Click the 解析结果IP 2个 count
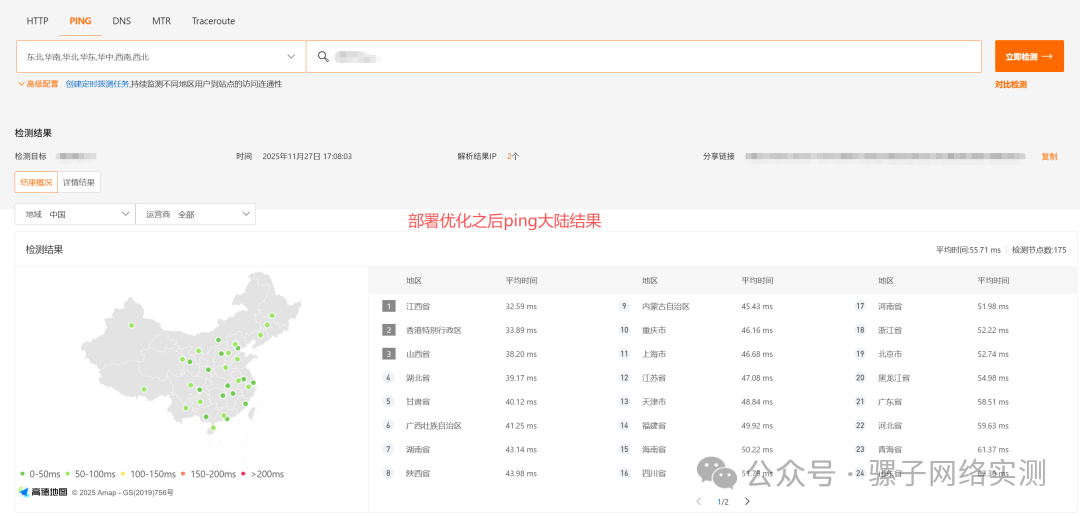The height and width of the screenshot is (516, 1080). [x=513, y=156]
